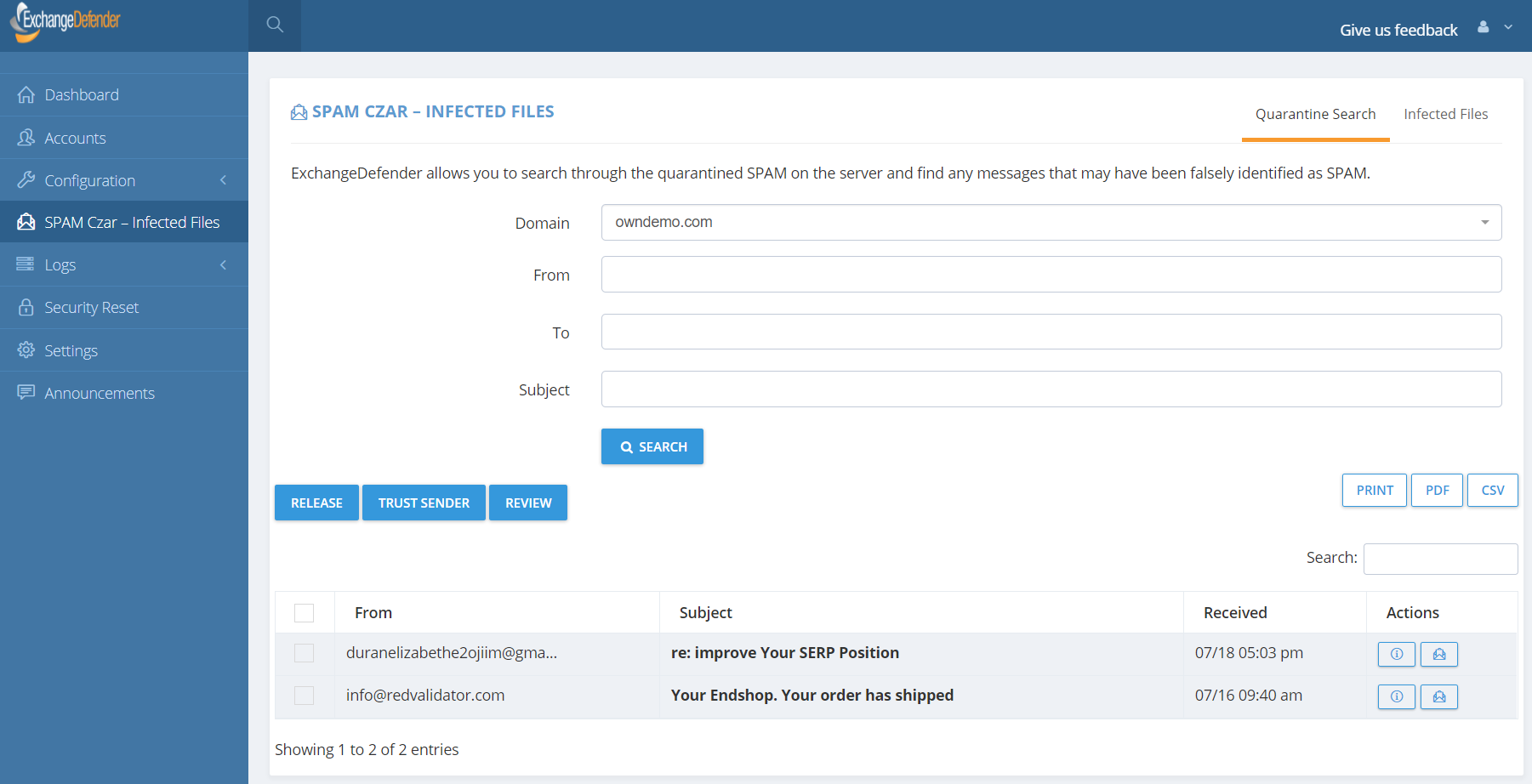
Task: Click sender info@redvalidator.com
Action: 425,695
